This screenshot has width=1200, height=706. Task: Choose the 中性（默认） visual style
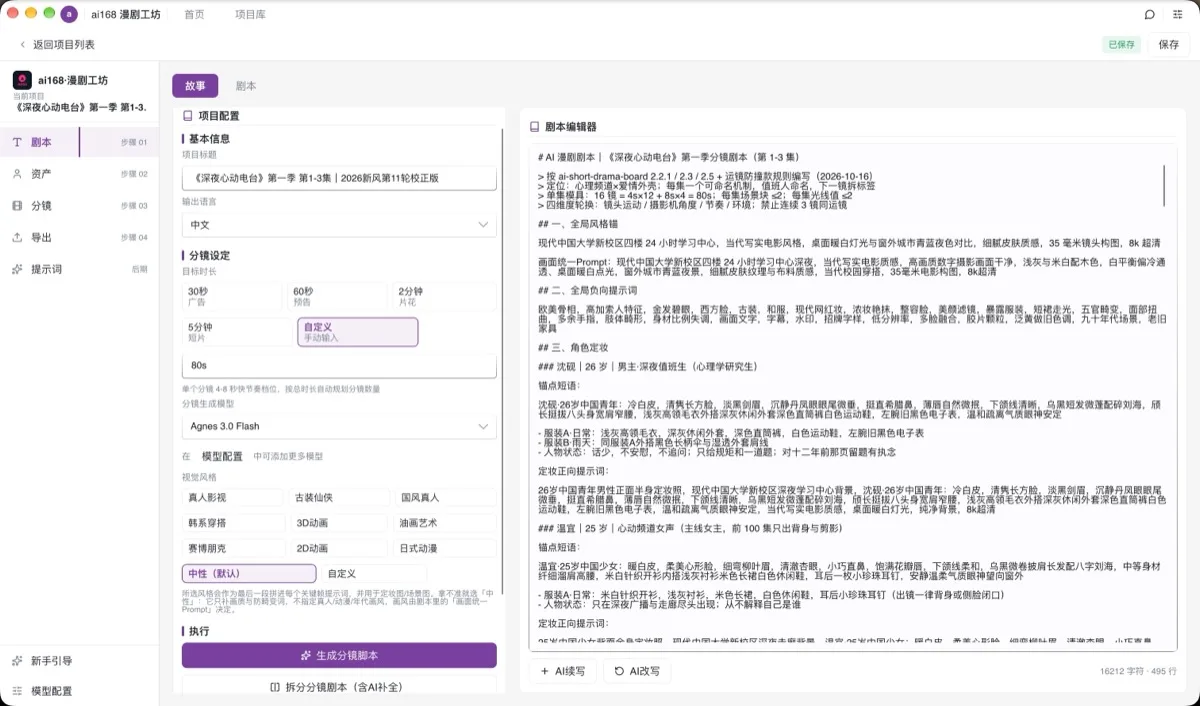249,574
